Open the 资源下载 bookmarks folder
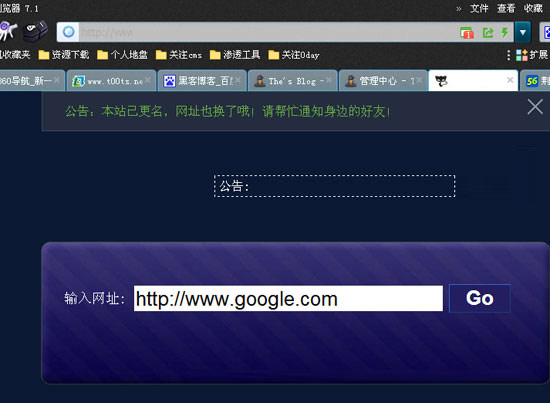Image resolution: width=550 pixels, height=403 pixels. pos(63,55)
